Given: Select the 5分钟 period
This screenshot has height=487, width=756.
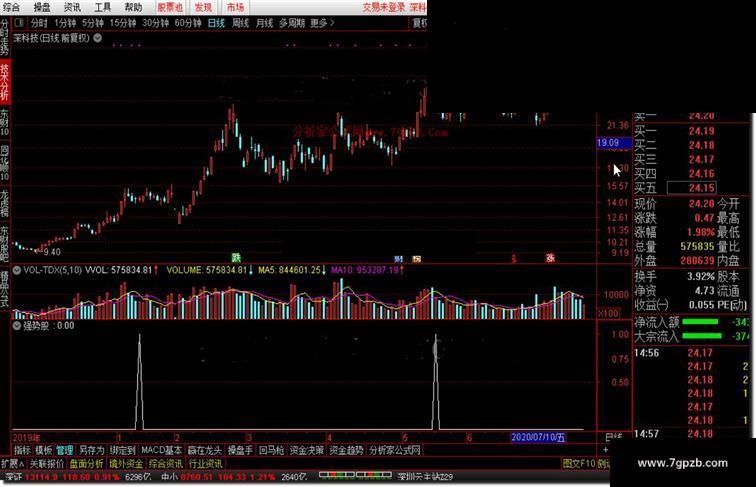Looking at the screenshot, I should (x=93, y=23).
